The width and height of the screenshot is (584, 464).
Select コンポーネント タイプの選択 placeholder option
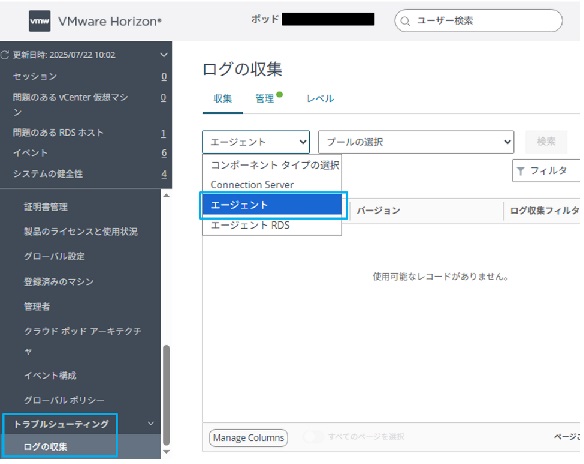(272, 165)
